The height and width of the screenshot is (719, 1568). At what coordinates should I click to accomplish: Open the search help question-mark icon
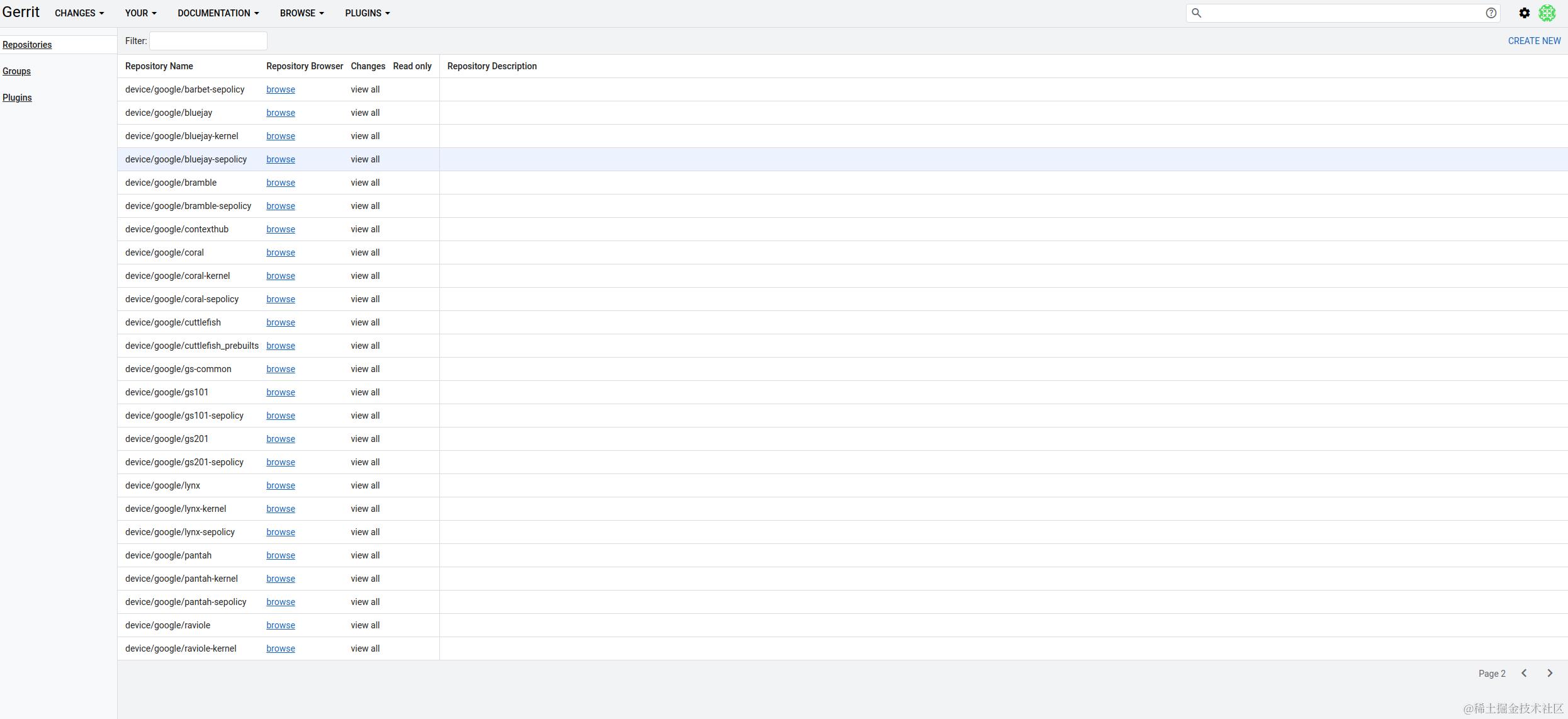[1491, 13]
